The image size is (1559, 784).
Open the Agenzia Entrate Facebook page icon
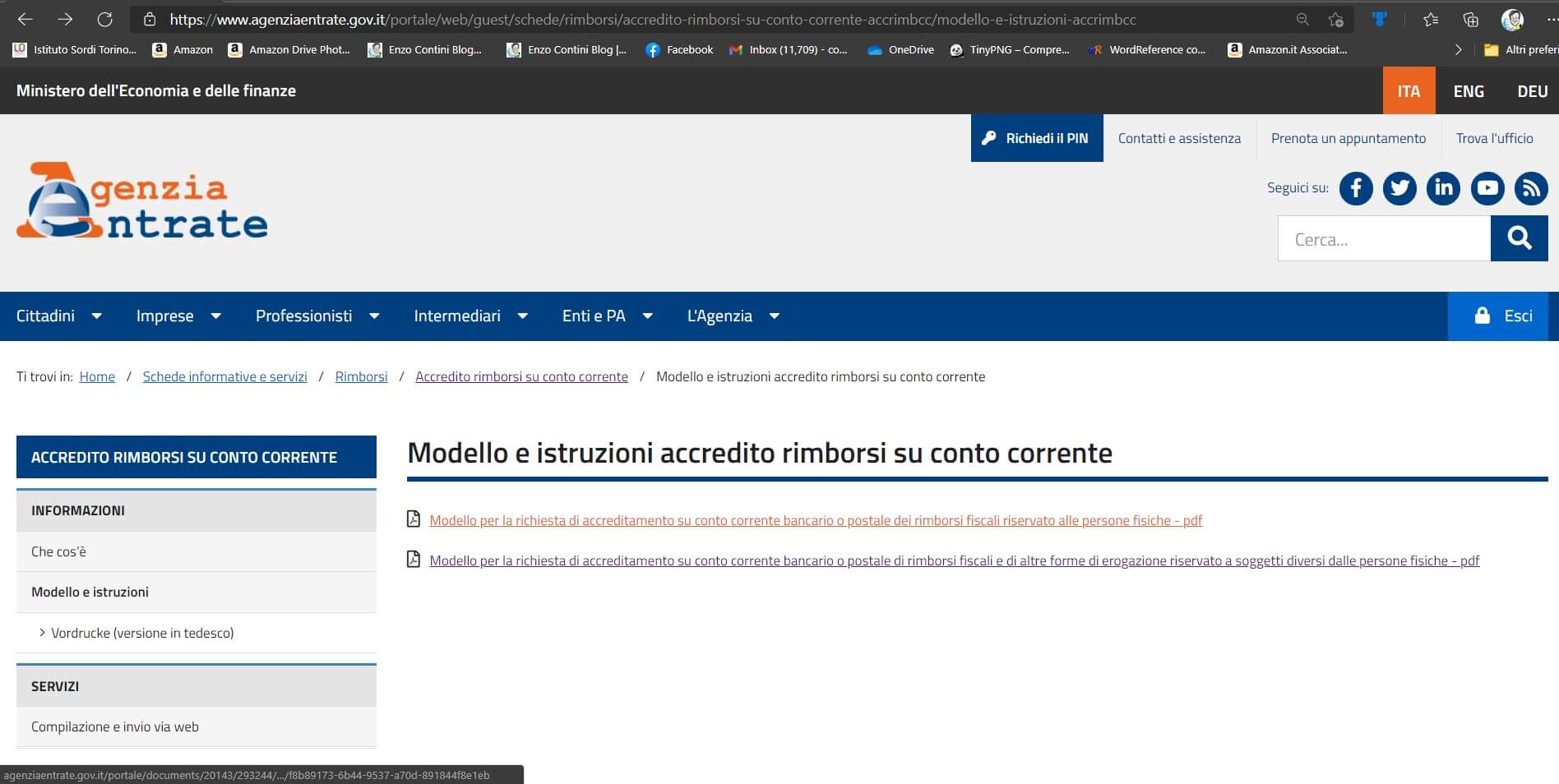point(1355,188)
